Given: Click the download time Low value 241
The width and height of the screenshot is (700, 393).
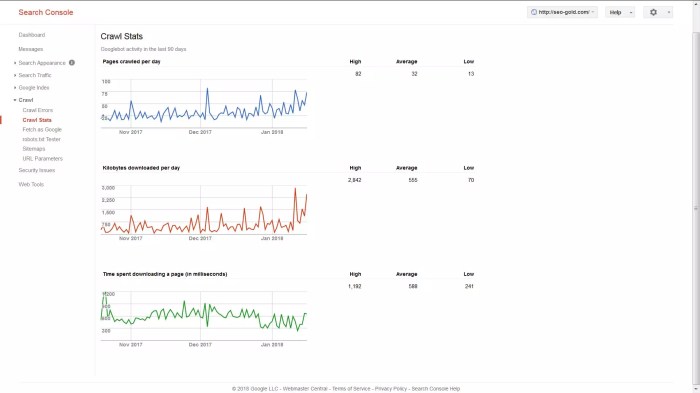Looking at the screenshot, I should [x=469, y=286].
